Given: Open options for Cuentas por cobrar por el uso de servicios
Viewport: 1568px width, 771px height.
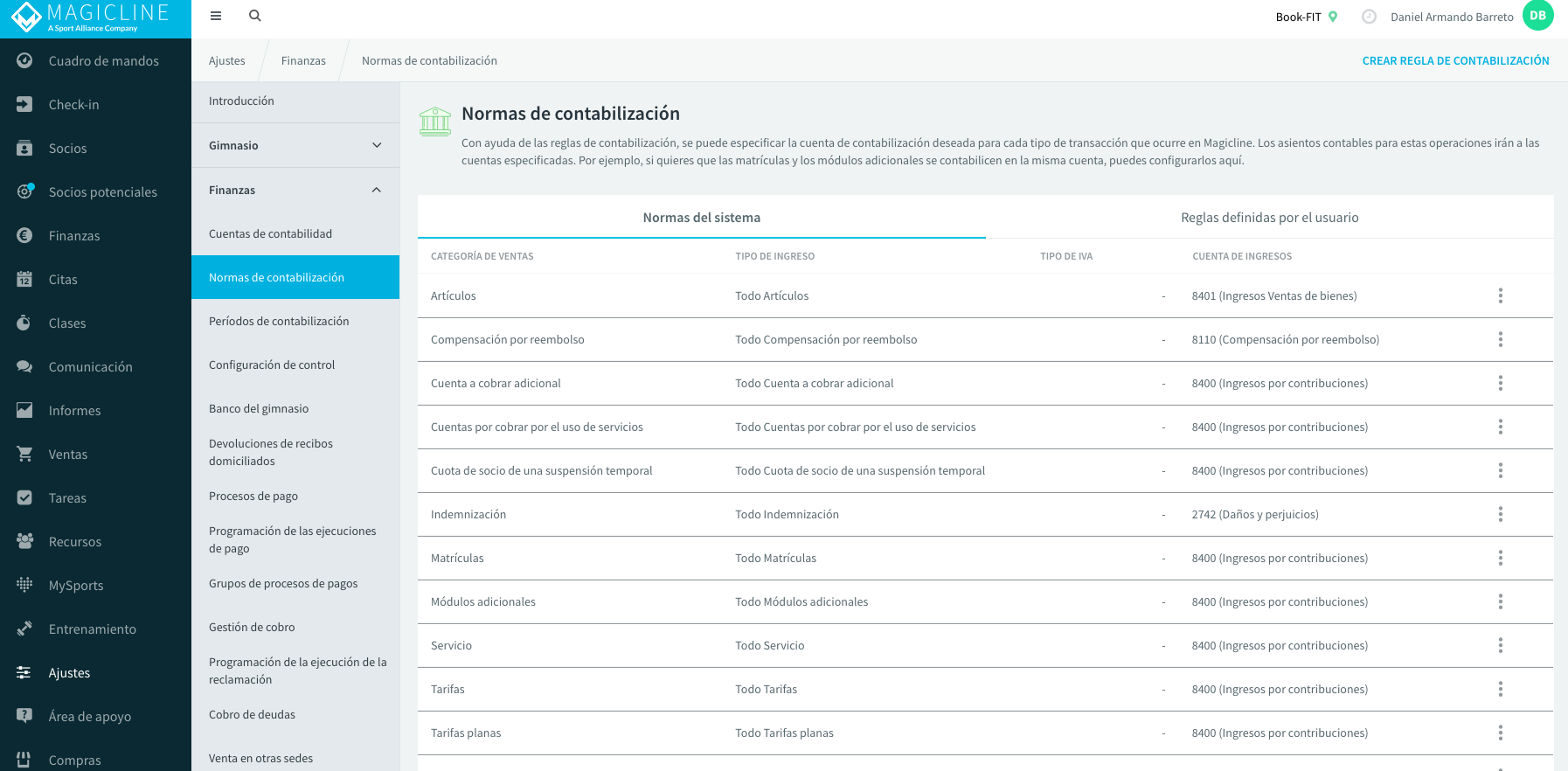Looking at the screenshot, I should (1501, 427).
